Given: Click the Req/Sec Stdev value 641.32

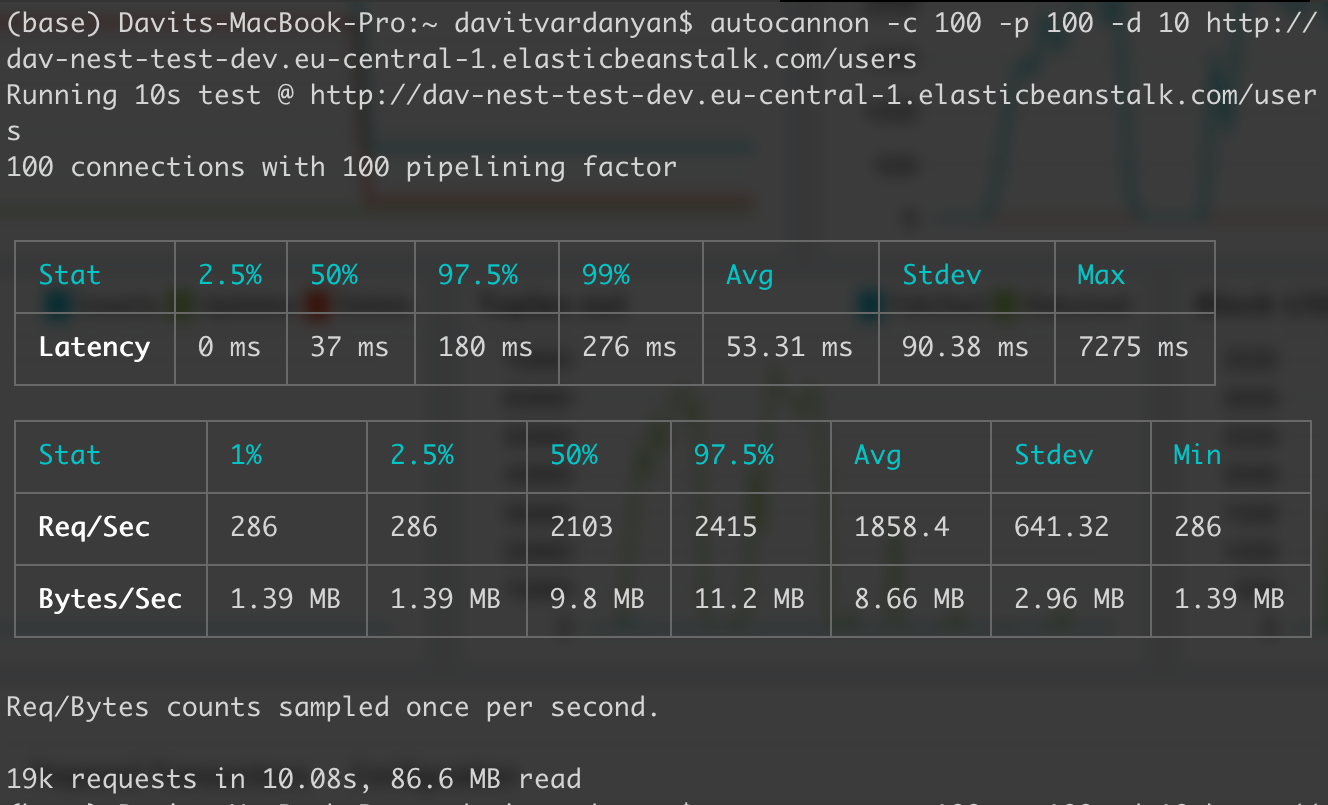Looking at the screenshot, I should point(1061,527).
